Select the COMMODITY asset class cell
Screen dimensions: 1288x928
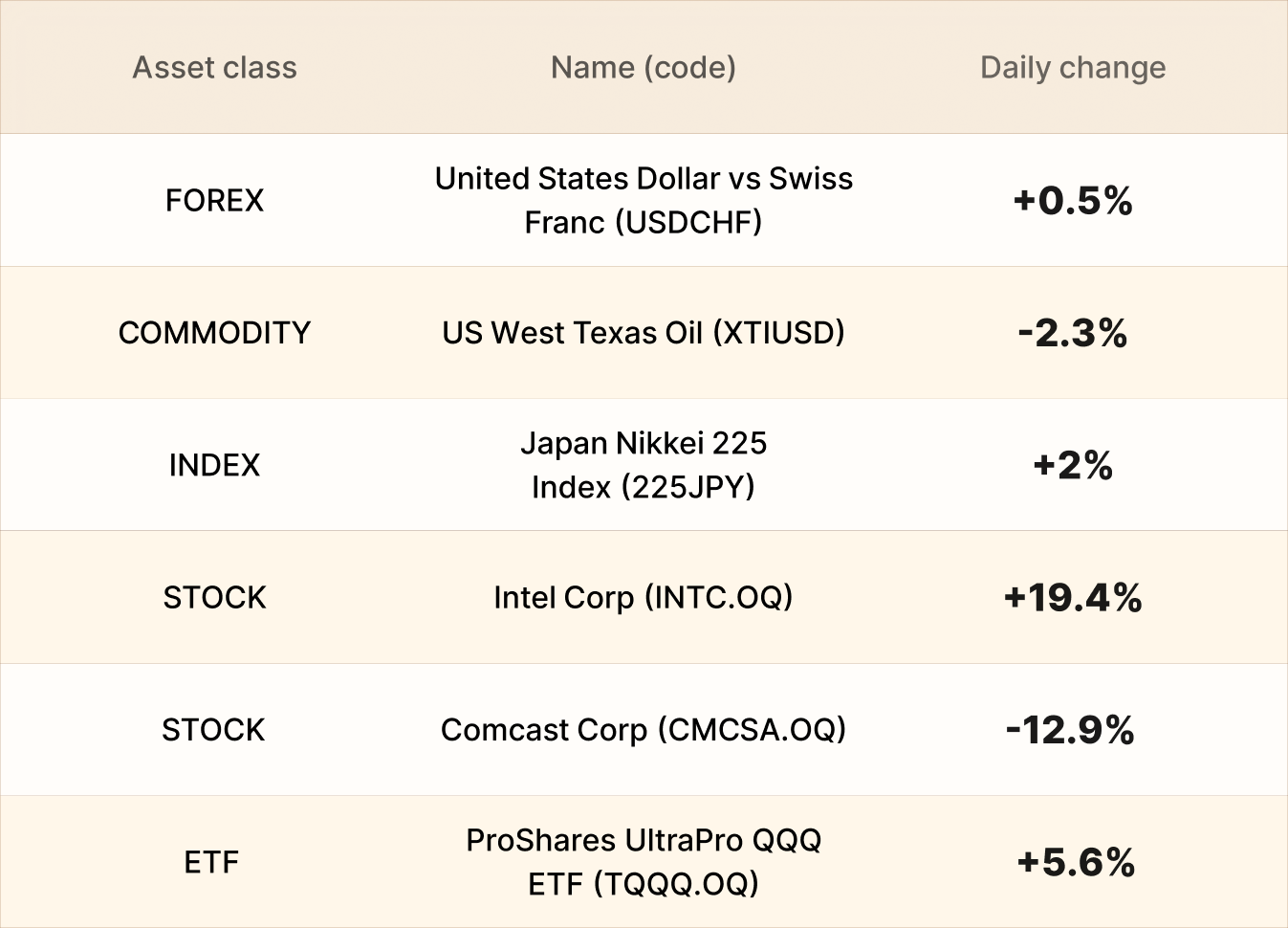click(214, 333)
